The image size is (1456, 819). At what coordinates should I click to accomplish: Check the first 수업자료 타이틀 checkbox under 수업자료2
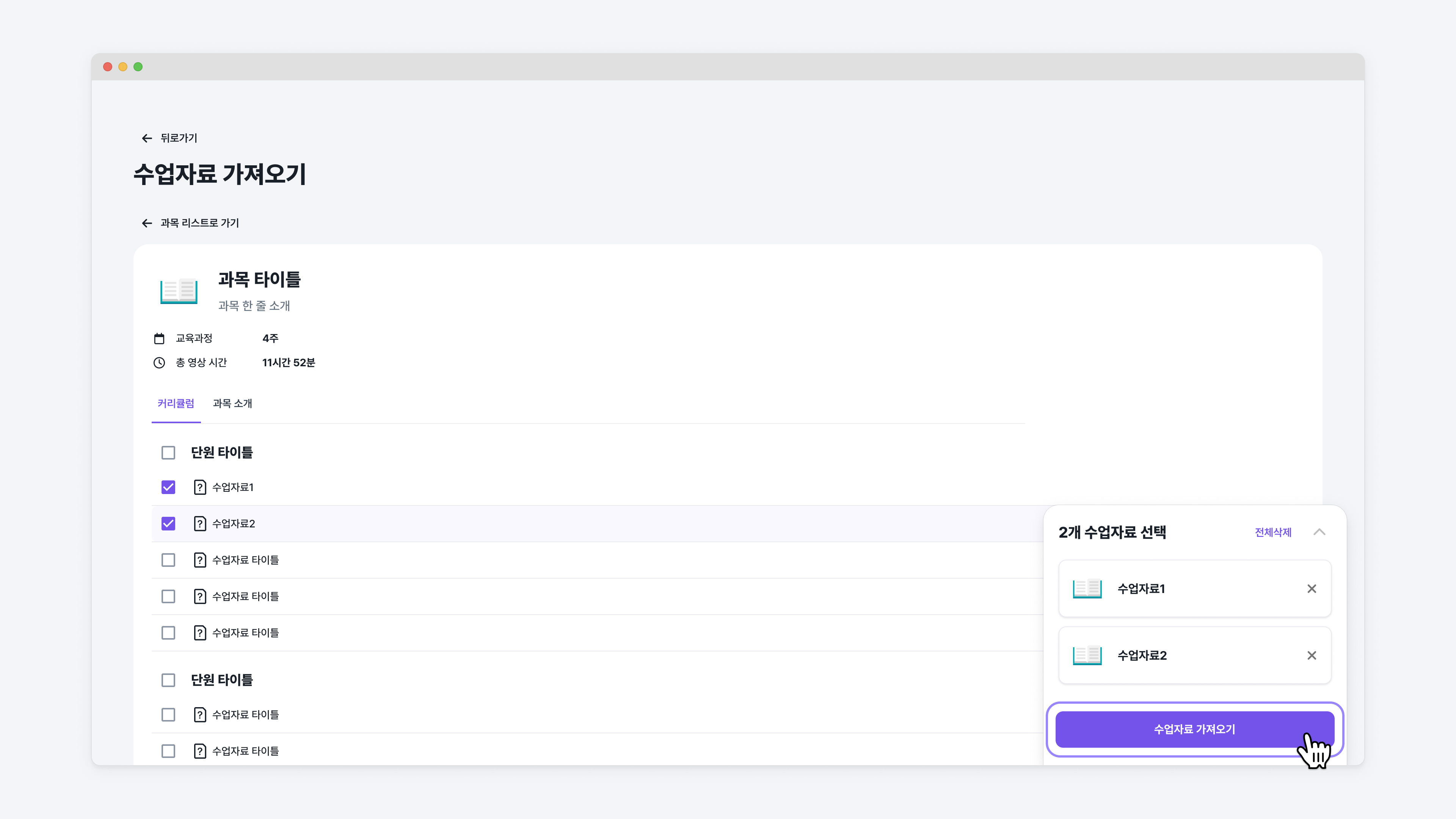(x=168, y=560)
